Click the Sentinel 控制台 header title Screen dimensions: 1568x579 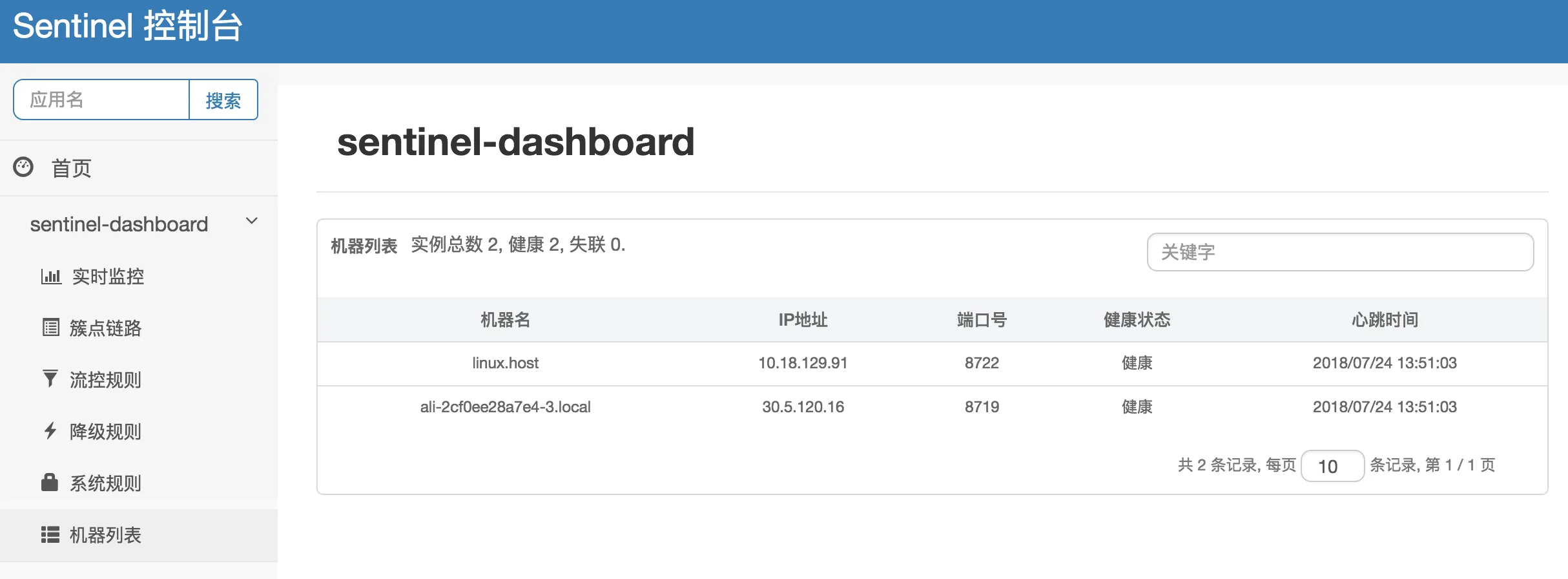pos(127,26)
